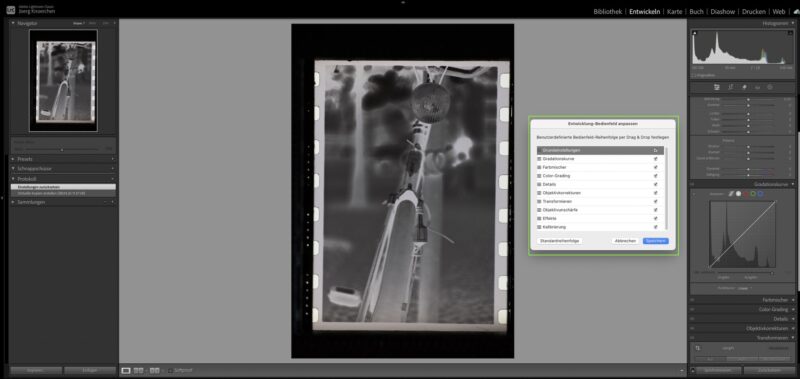Click the Navigator preview thumbnail
Image resolution: width=800 pixels, height=379 pixels.
63,81
